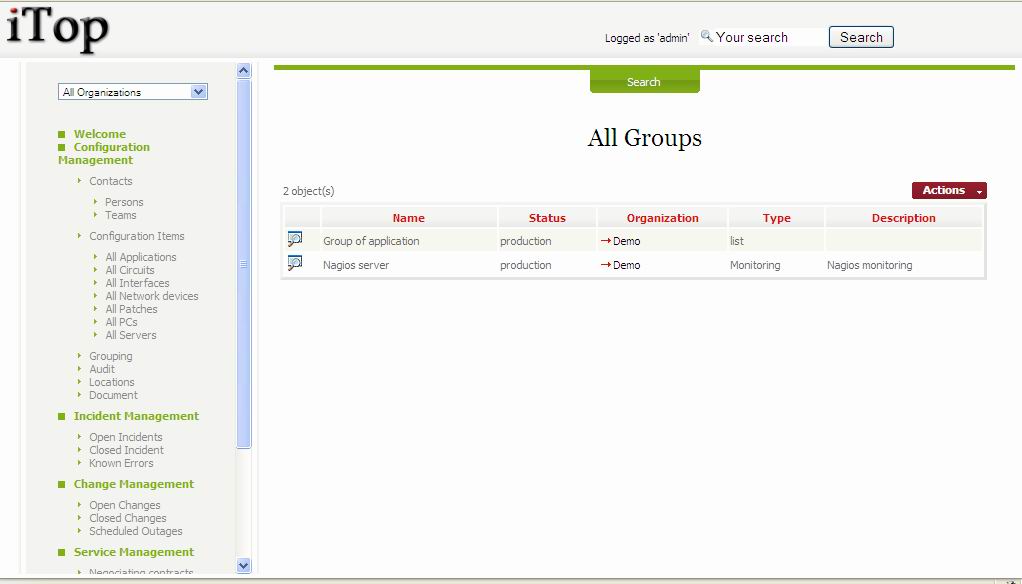Sort the table by Name column
Viewport: 1022px width, 584px height.
409,218
